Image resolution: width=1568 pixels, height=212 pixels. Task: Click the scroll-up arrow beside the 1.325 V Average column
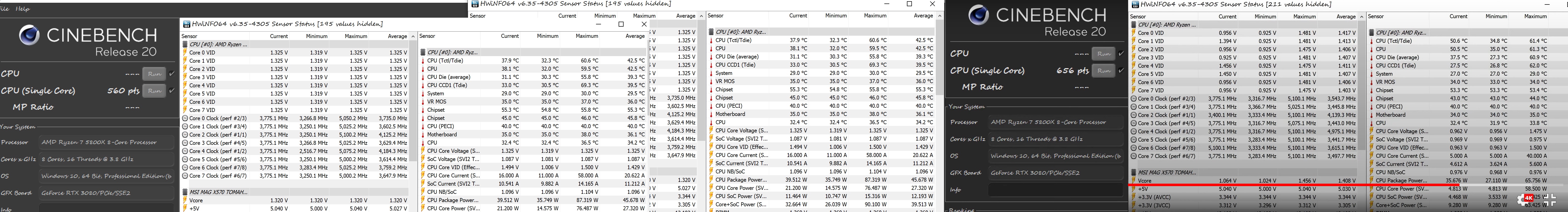(413, 37)
